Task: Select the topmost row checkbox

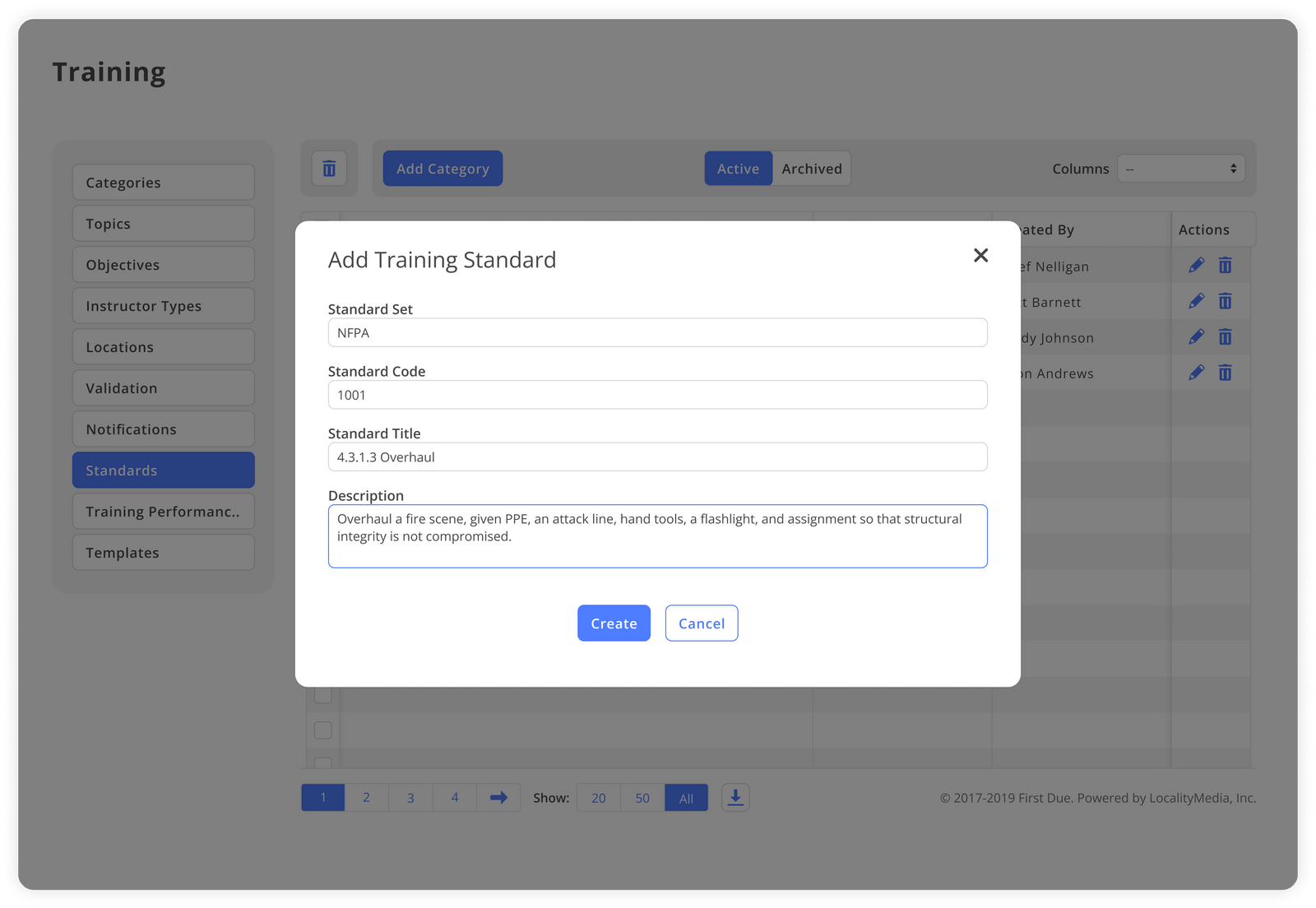Action: tap(322, 695)
